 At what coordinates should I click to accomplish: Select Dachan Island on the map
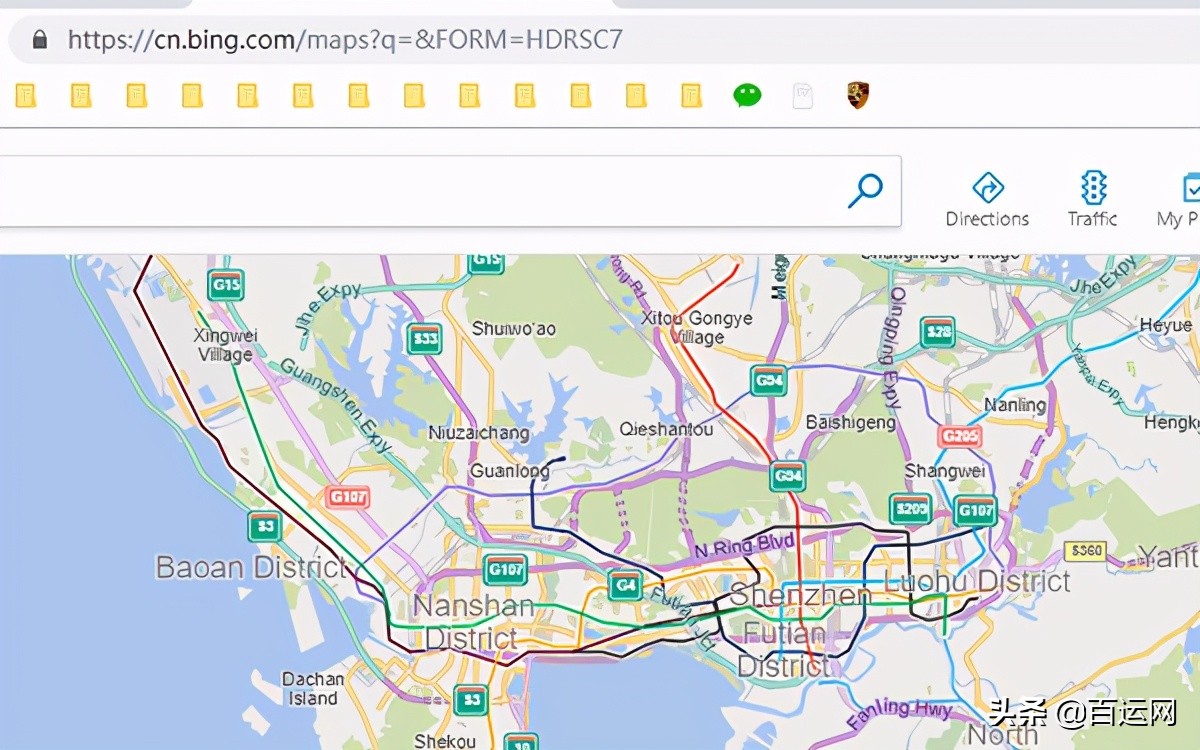313,689
